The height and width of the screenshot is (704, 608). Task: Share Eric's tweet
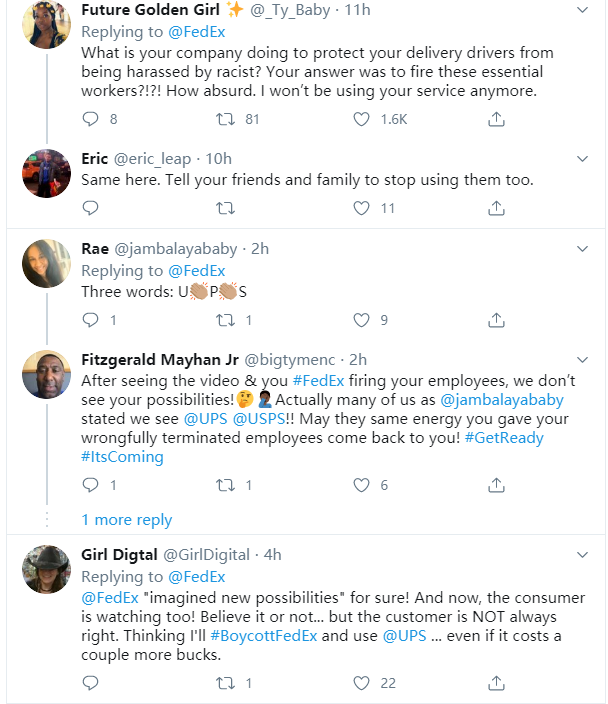click(x=496, y=208)
